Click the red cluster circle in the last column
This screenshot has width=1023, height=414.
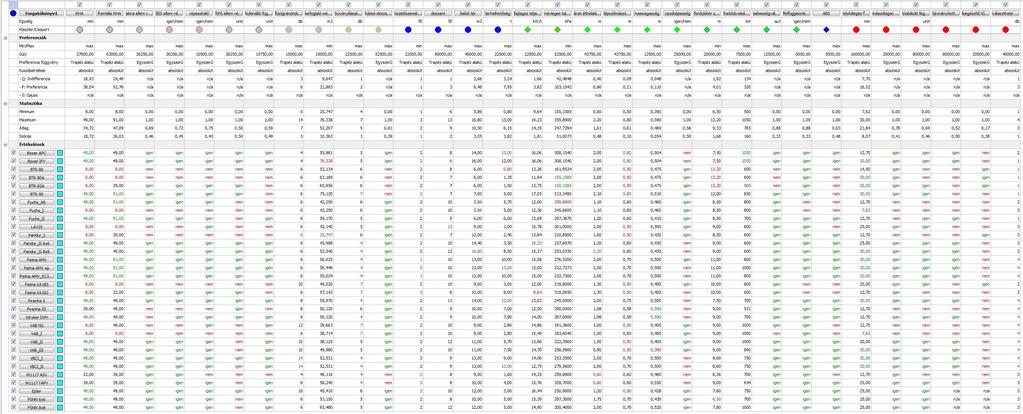(1006, 30)
